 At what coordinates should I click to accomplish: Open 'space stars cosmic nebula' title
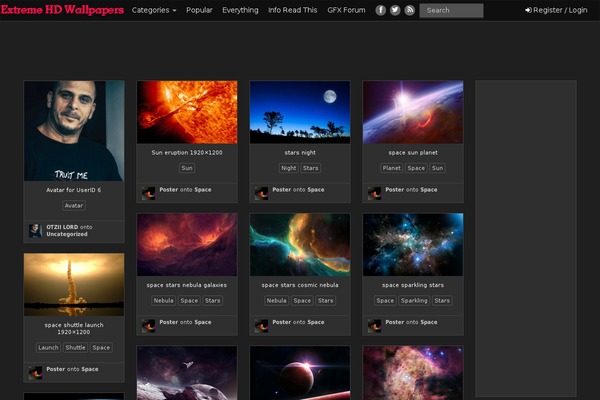click(x=300, y=285)
